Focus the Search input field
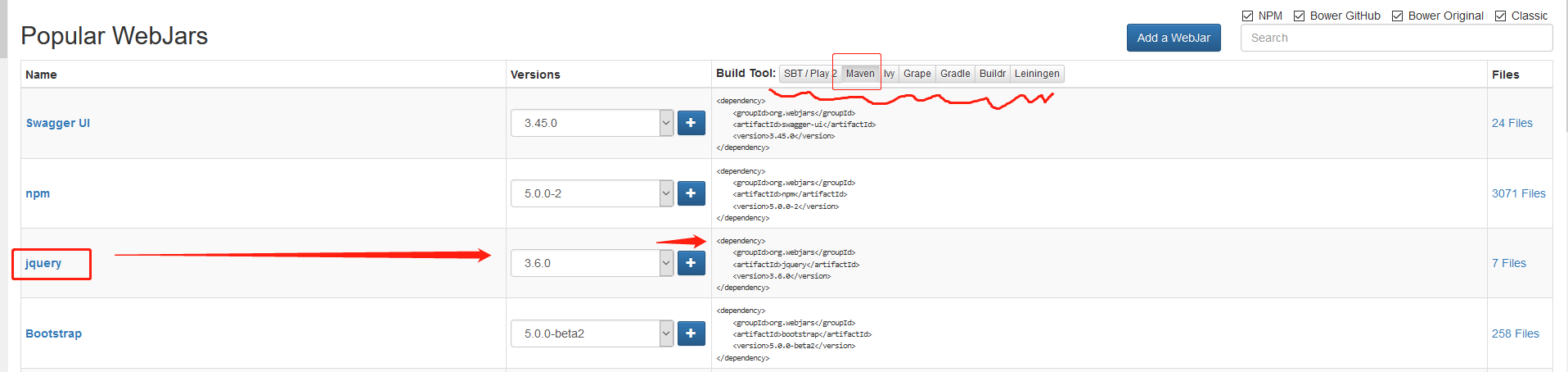The image size is (1568, 372). click(1397, 38)
